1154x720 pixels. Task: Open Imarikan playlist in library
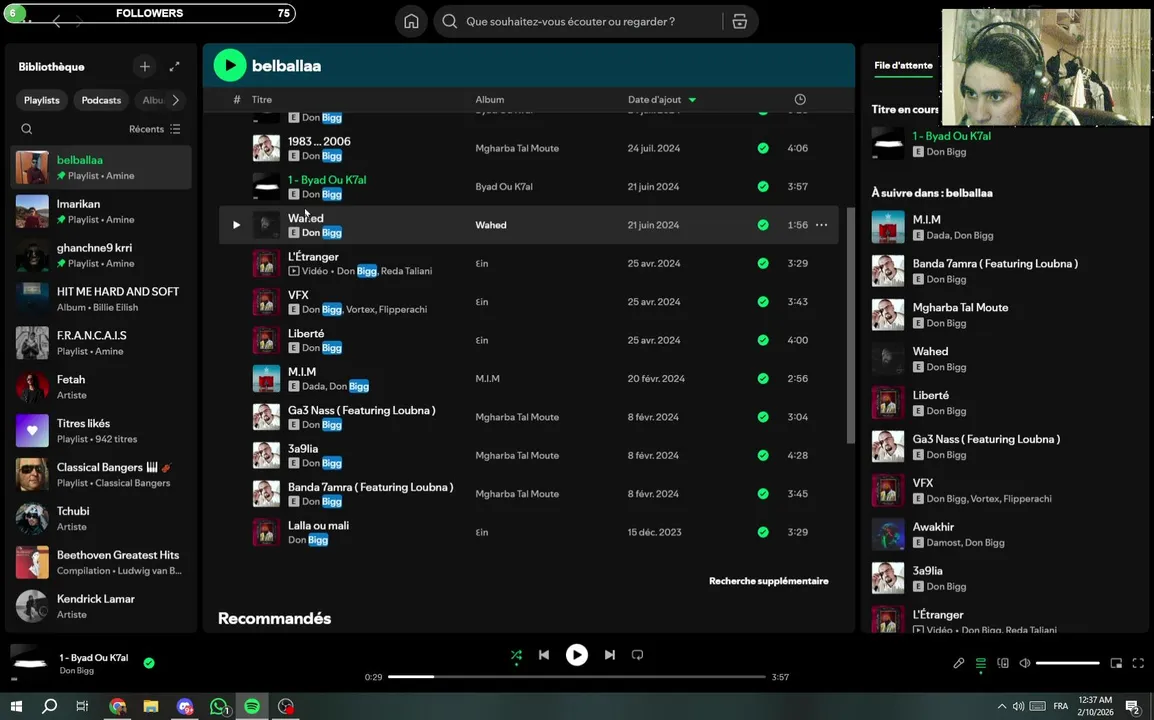pos(102,211)
